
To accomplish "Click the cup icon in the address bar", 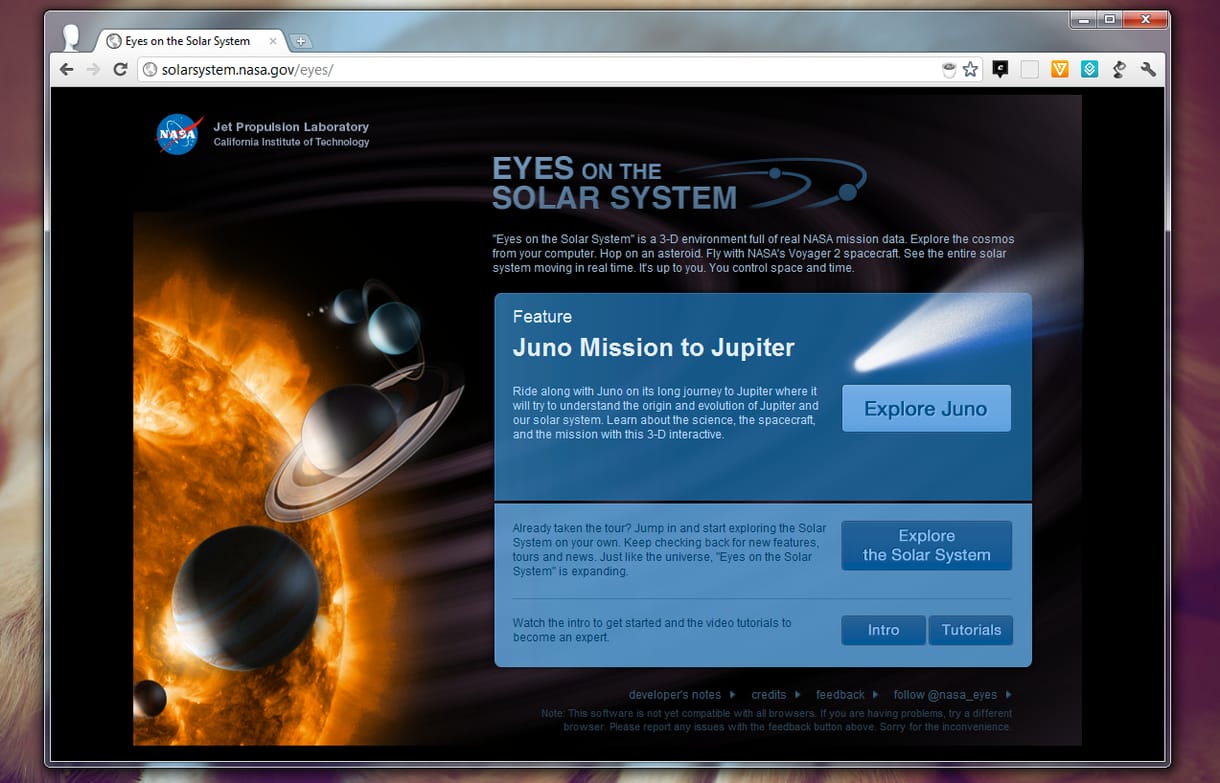I will 949,69.
